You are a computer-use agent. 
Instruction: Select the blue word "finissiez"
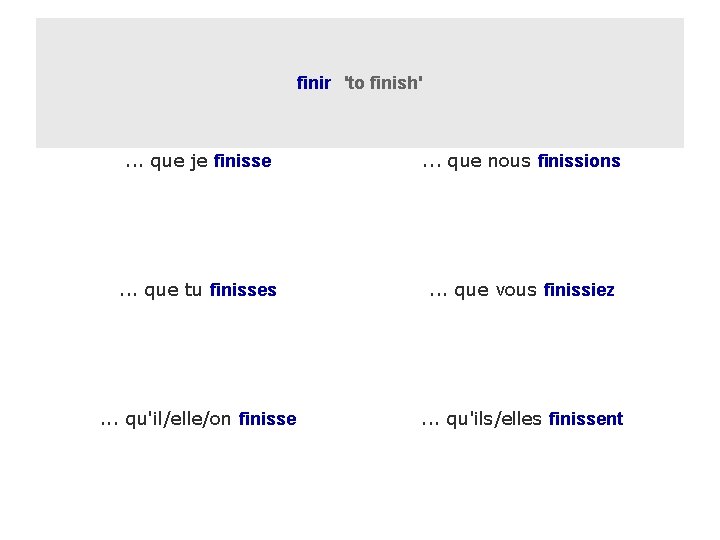pyautogui.click(x=579, y=290)
